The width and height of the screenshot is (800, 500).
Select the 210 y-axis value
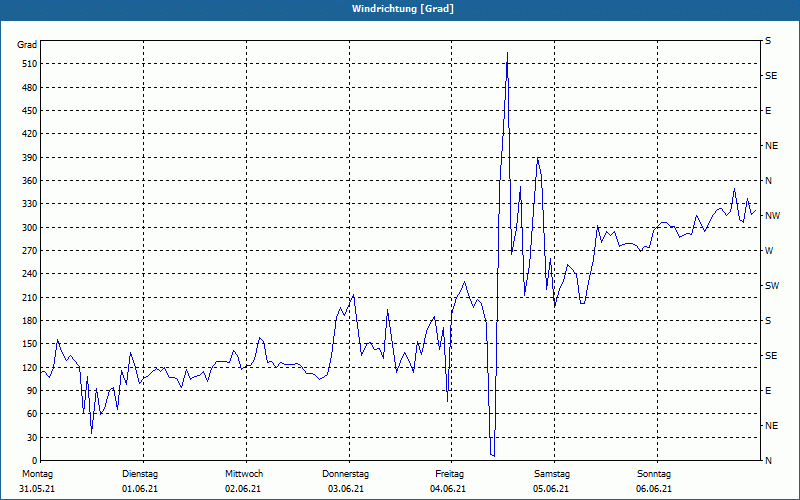tap(29, 297)
